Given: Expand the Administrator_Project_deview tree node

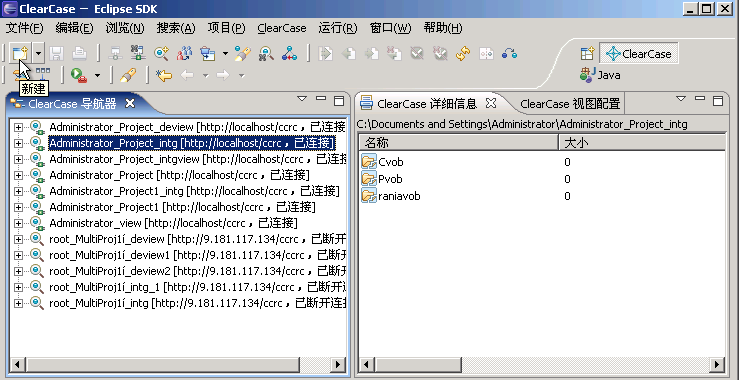Looking at the screenshot, I should (18, 127).
